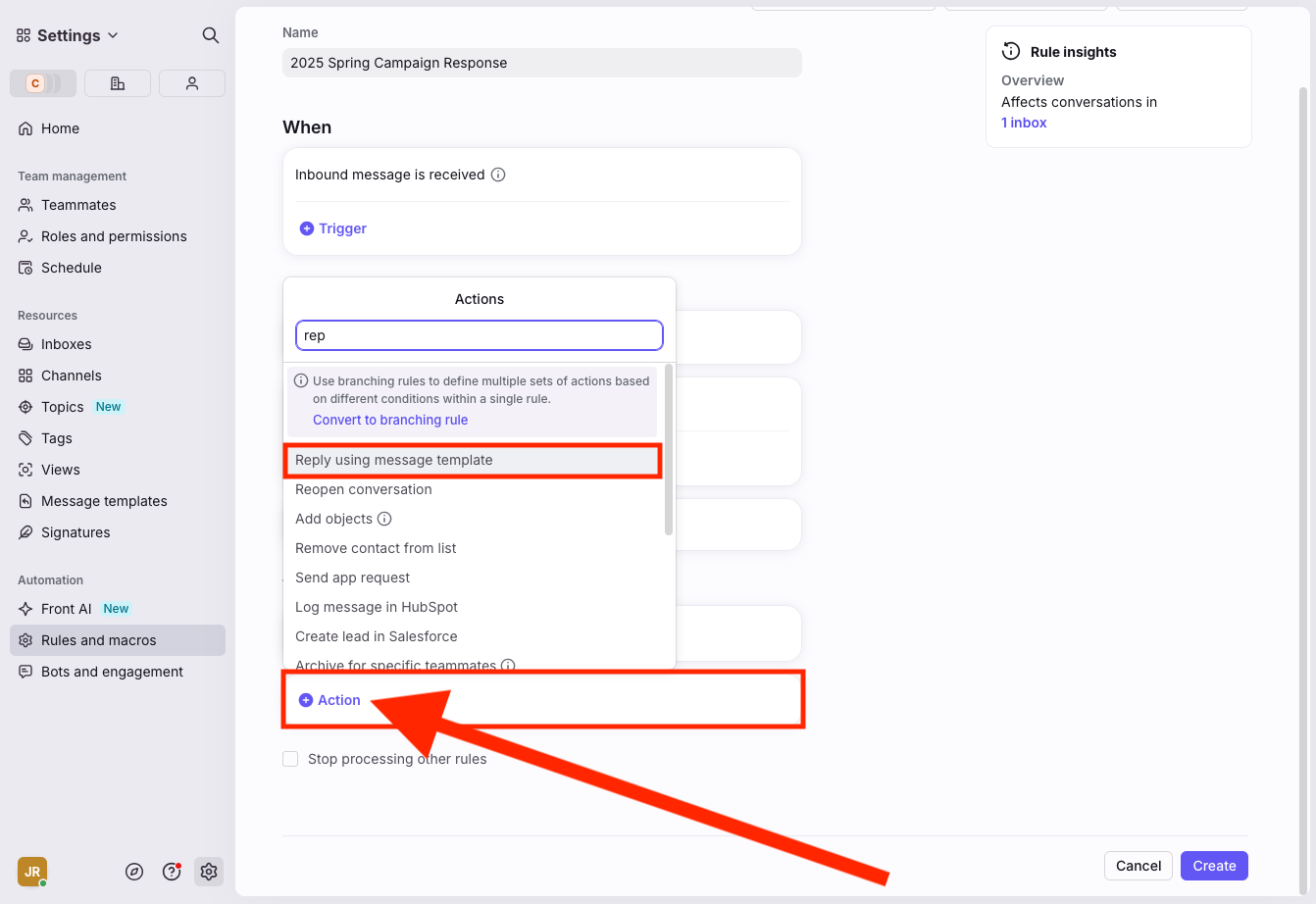The width and height of the screenshot is (1316, 904).
Task: Click the info icon next to Add objects
Action: (x=384, y=519)
